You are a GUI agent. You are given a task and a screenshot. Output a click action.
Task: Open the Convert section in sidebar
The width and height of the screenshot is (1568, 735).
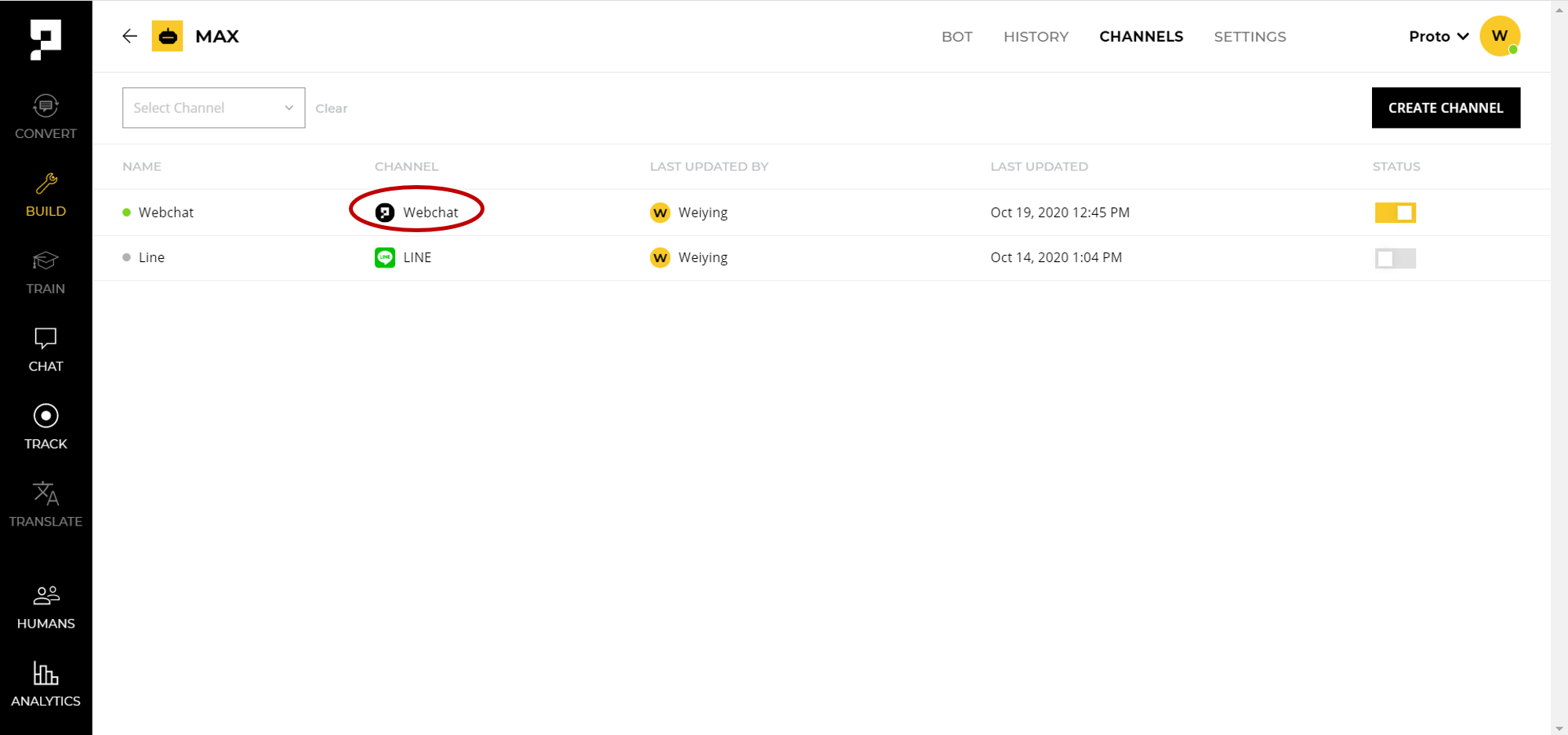tap(45, 117)
